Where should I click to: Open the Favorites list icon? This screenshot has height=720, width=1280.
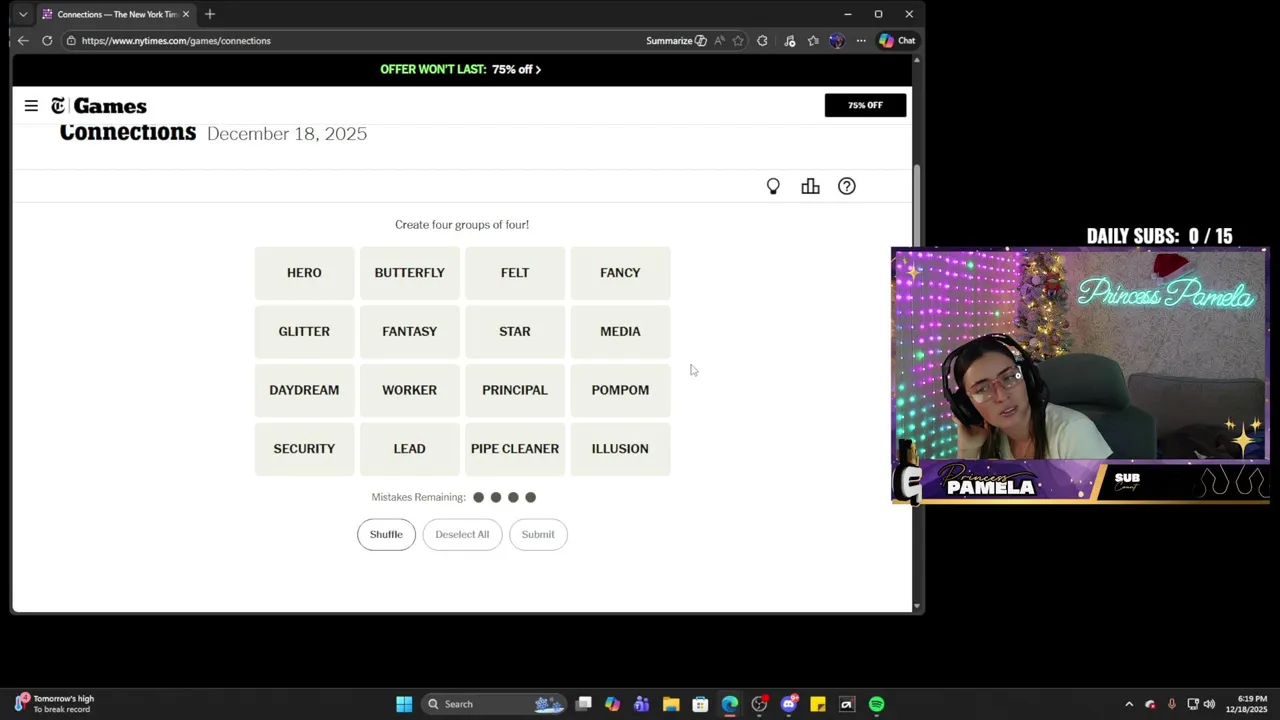[813, 41]
